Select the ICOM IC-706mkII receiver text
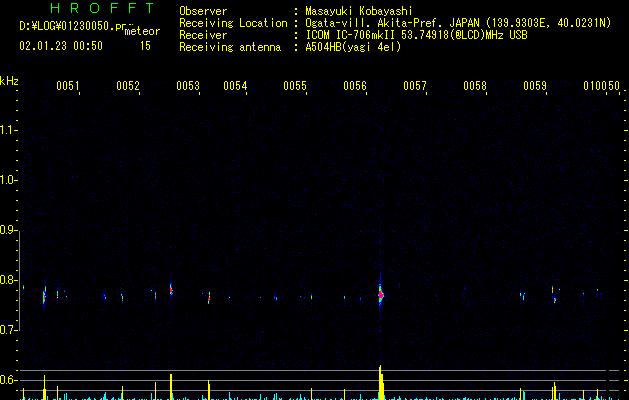 pos(416,35)
